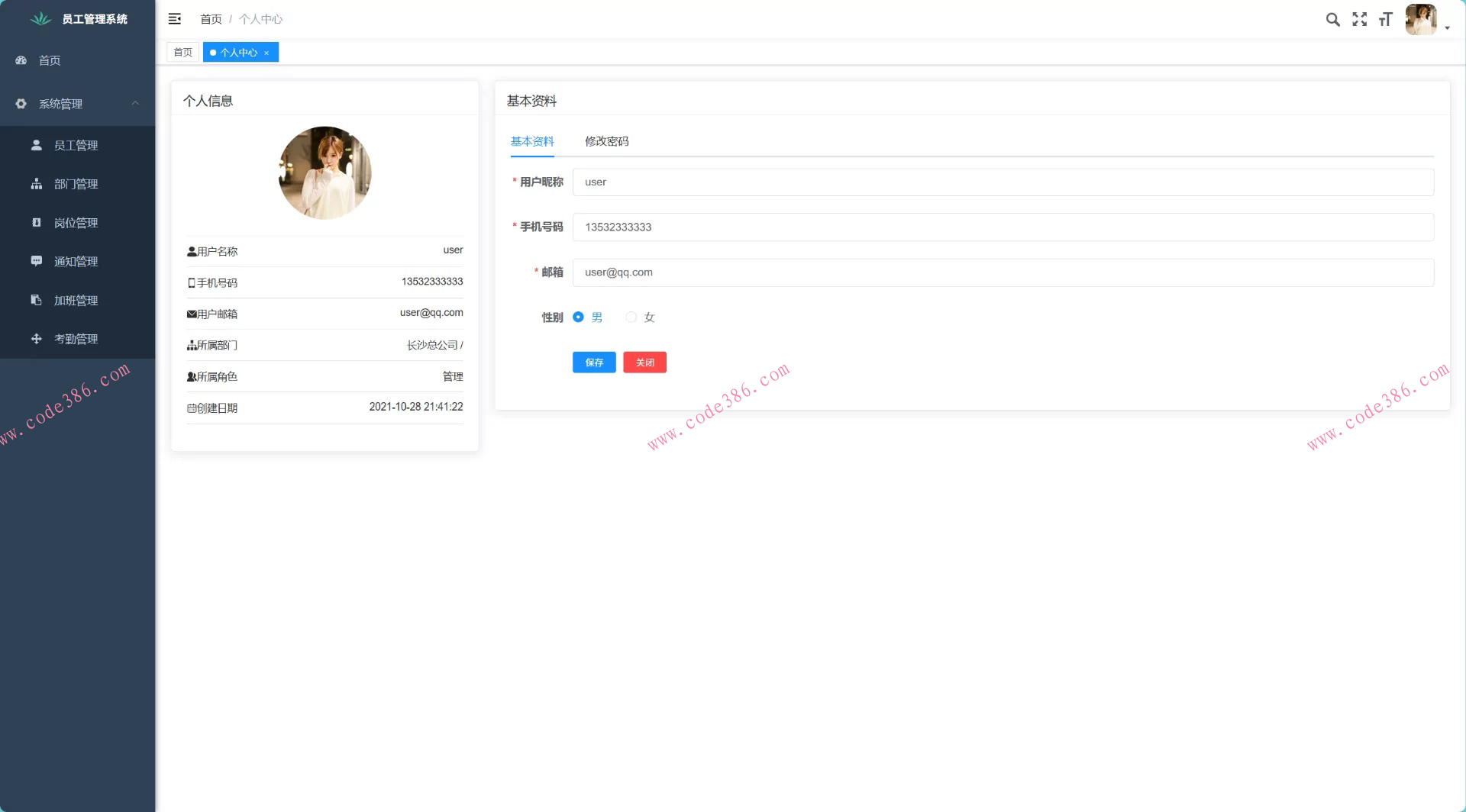Open 考勤管理 in the sidebar
Viewport: 1466px width, 812px height.
pyautogui.click(x=77, y=339)
